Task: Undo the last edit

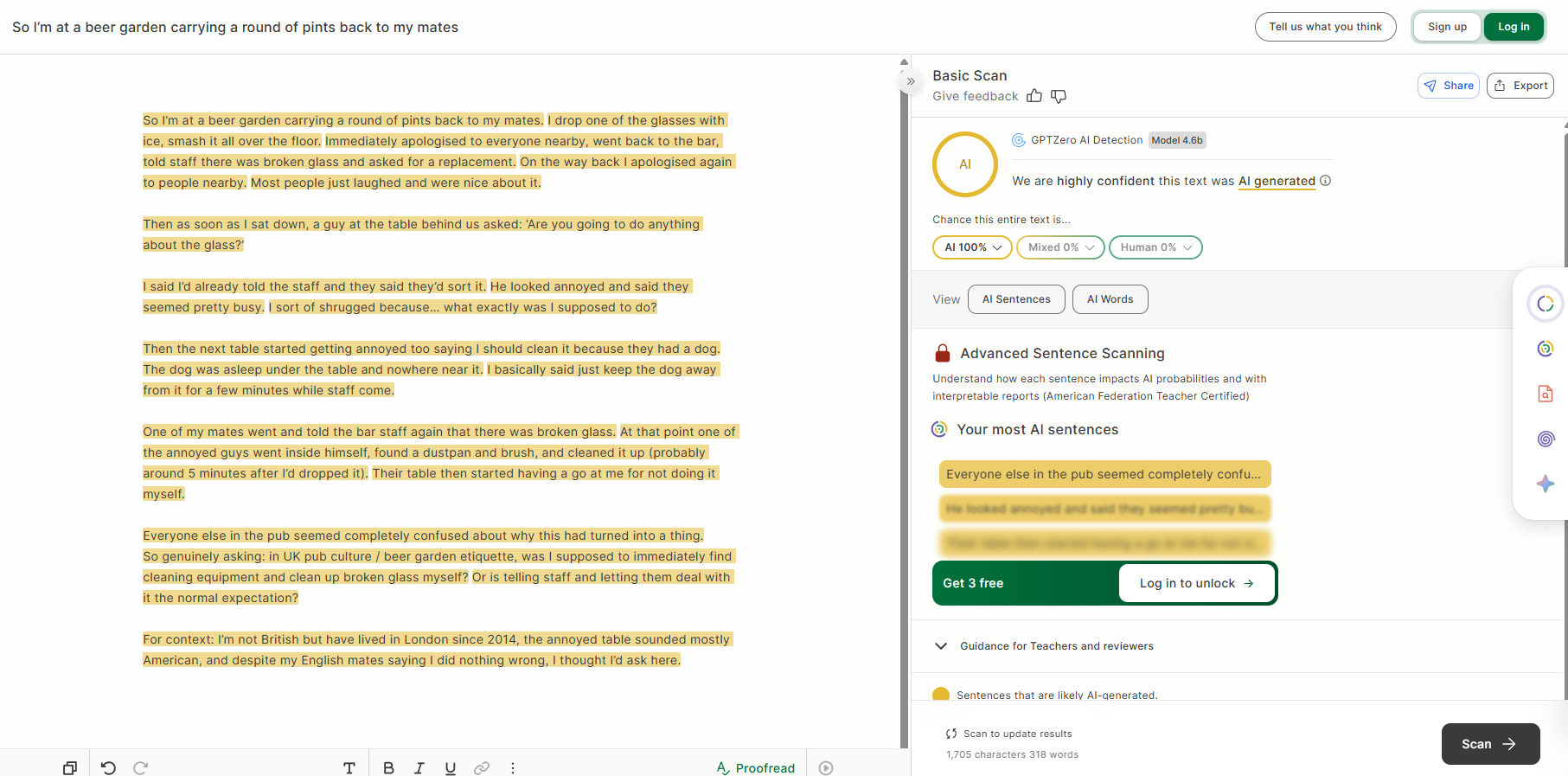Action: (x=108, y=767)
